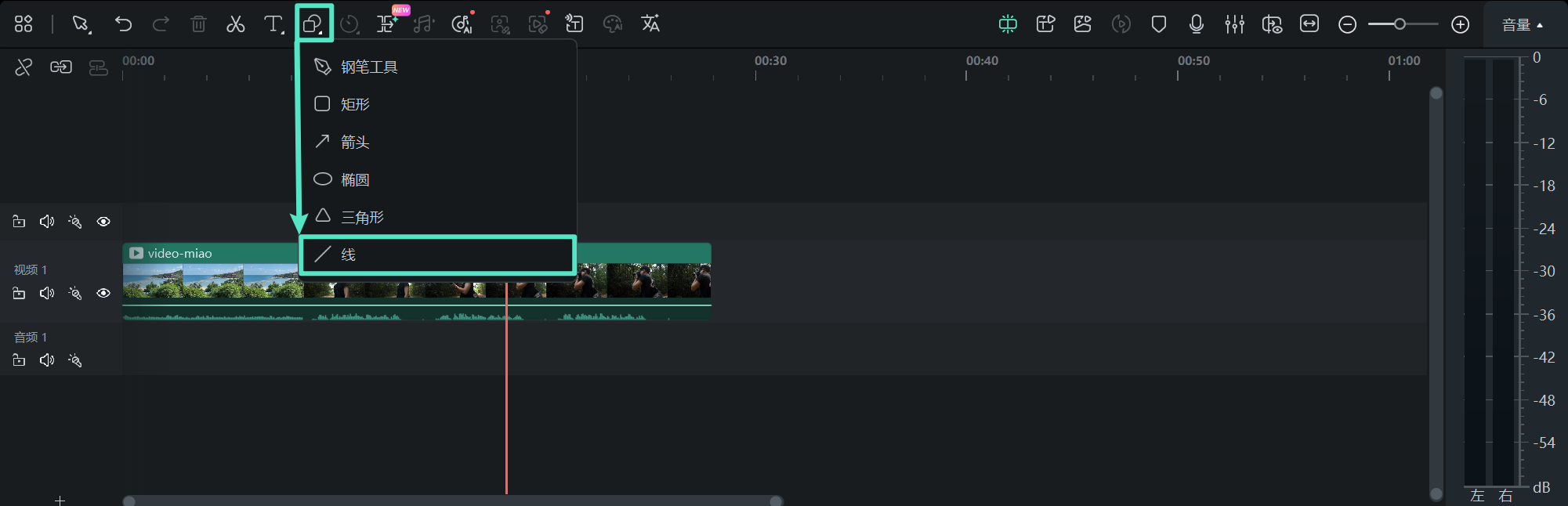Toggle the auto link chain icon
The height and width of the screenshot is (506, 1568).
(61, 67)
